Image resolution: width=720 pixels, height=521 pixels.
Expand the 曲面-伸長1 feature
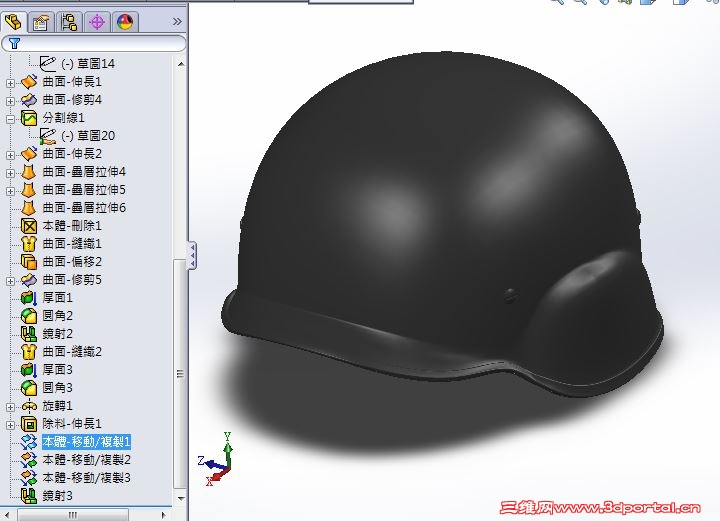click(x=11, y=83)
